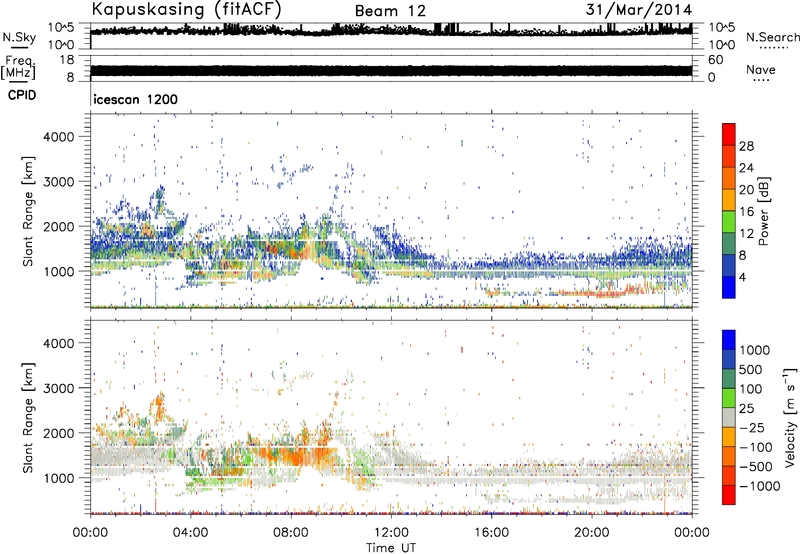Click the blue bottom segment of Power colorbar
Image resolution: width=800 pixels, height=554 pixels.
coord(729,287)
